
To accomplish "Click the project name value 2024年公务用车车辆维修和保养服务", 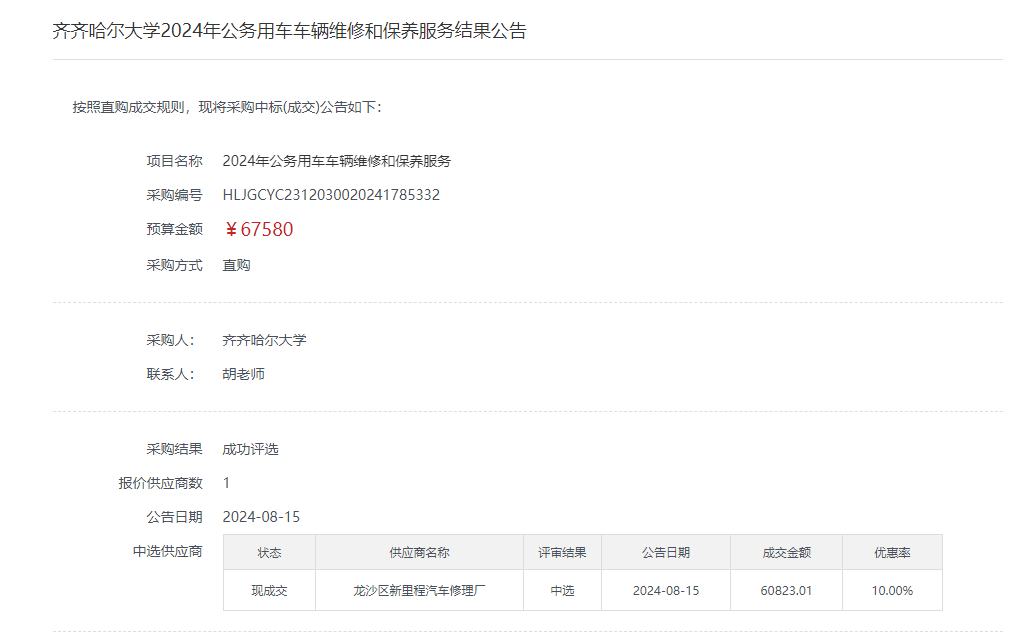I will (x=336, y=161).
